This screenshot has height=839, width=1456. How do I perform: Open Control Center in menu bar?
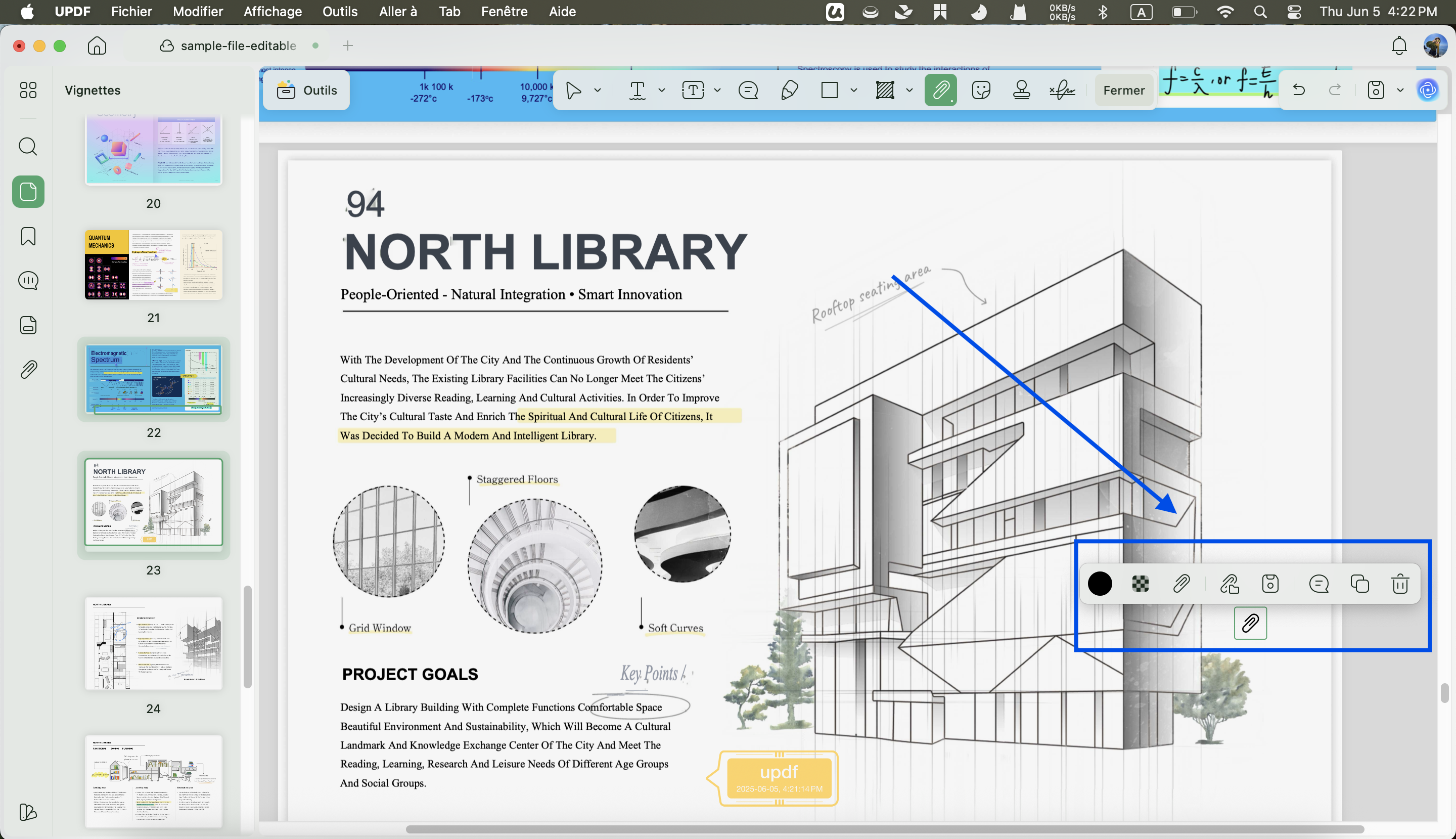pos(1294,12)
